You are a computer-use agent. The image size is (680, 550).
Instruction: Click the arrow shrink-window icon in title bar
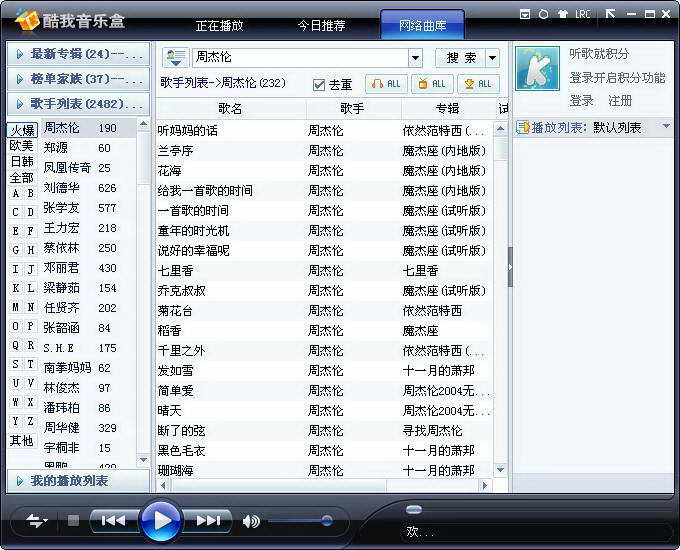(610, 14)
